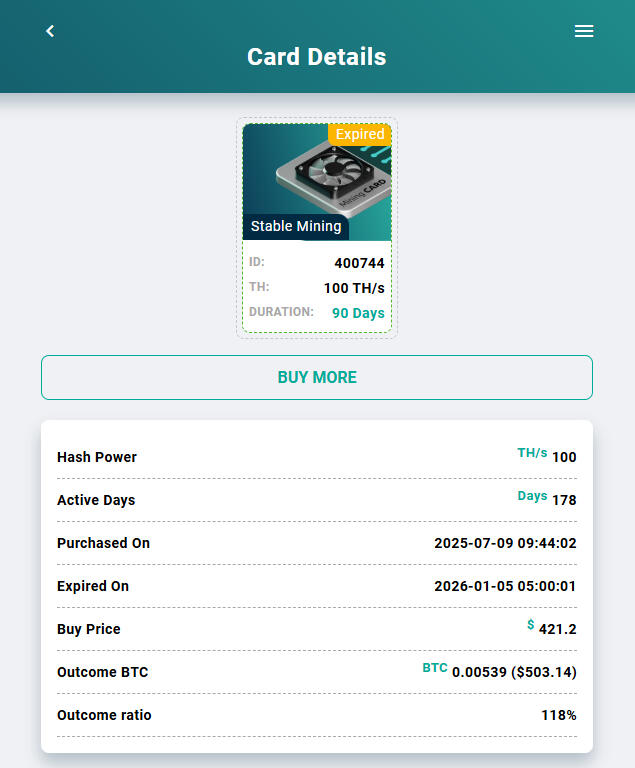Click the 90 Days duration value
635x768 pixels.
coord(358,313)
